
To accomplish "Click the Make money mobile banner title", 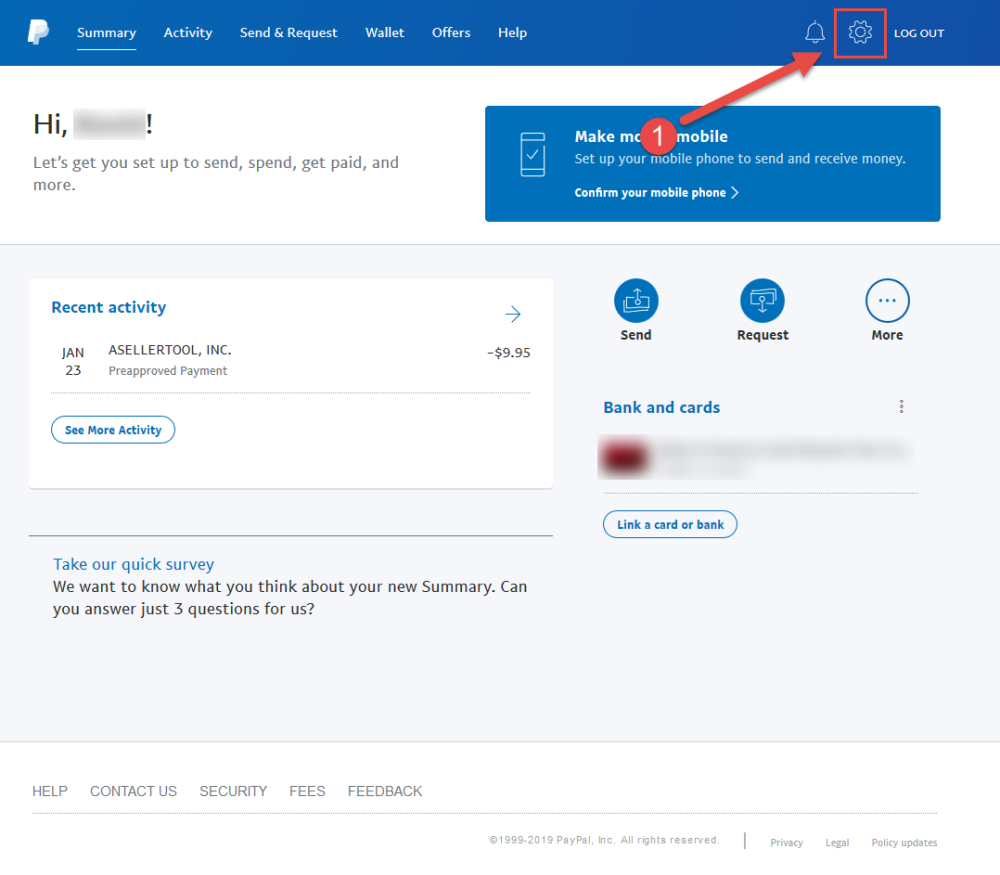I will (x=651, y=136).
